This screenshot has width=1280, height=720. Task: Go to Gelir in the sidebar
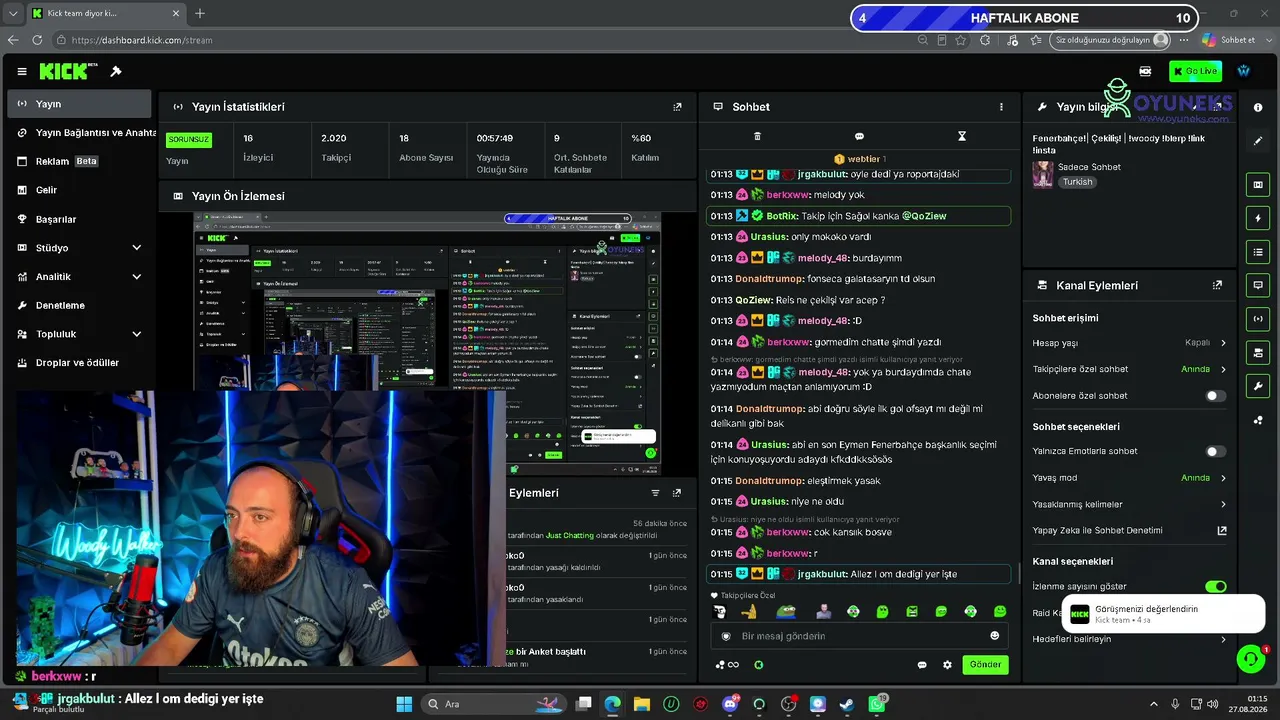pos(79,190)
